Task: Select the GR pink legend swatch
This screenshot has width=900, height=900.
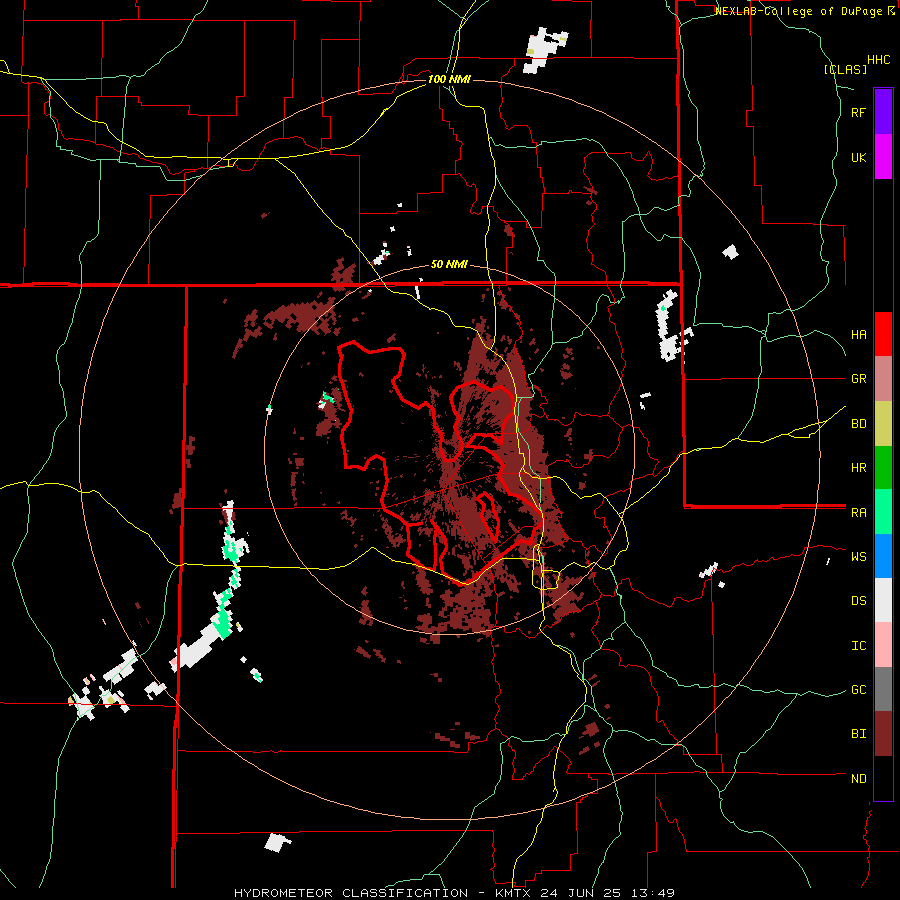Action: (x=883, y=379)
